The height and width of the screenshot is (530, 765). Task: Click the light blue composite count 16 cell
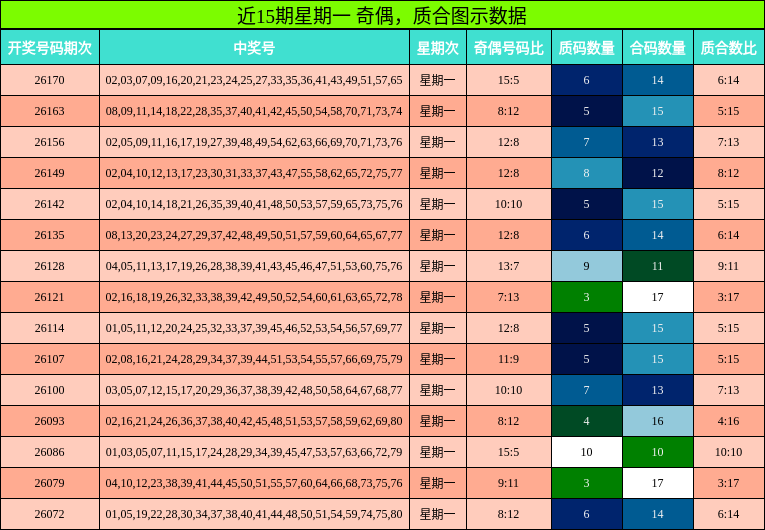[658, 421]
